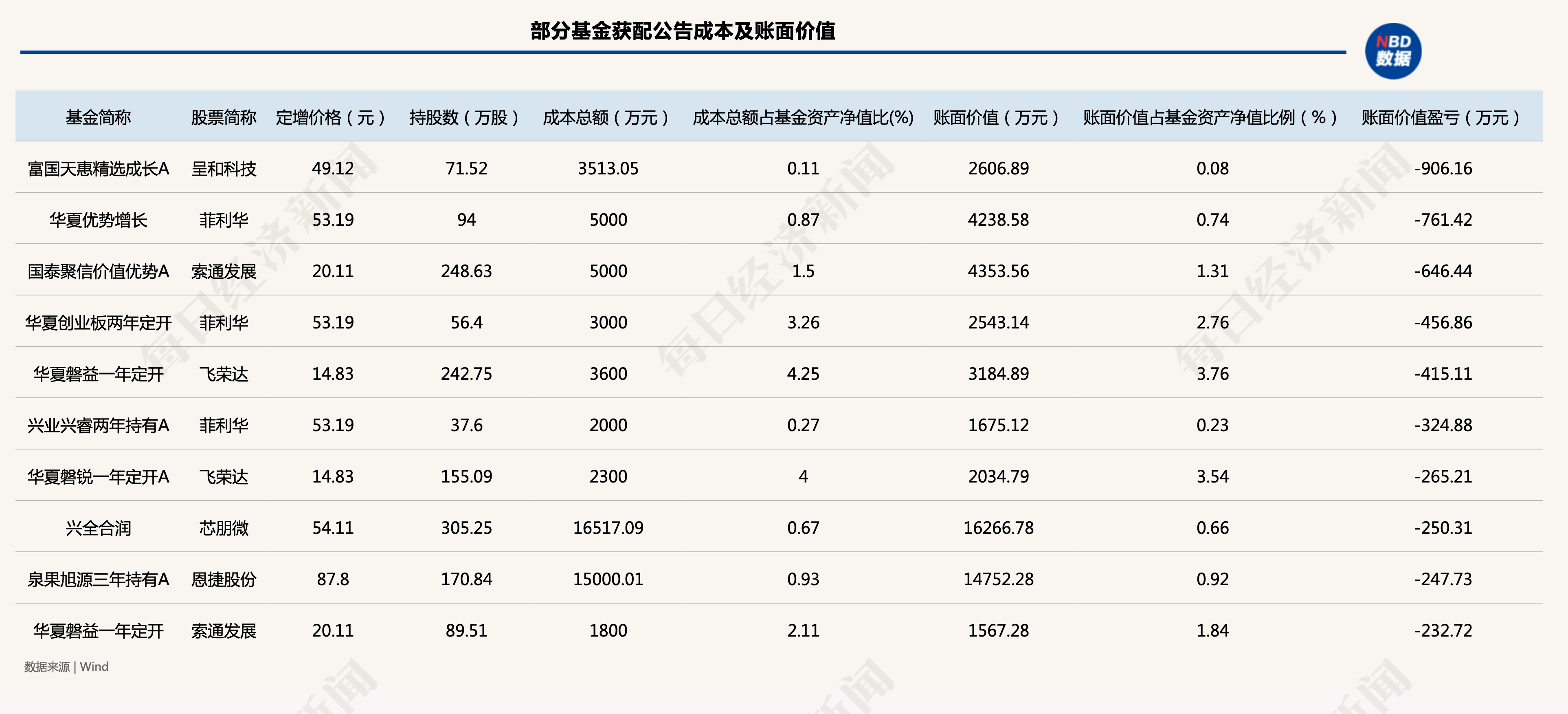Select the 定增价格(元) header cell

point(332,117)
